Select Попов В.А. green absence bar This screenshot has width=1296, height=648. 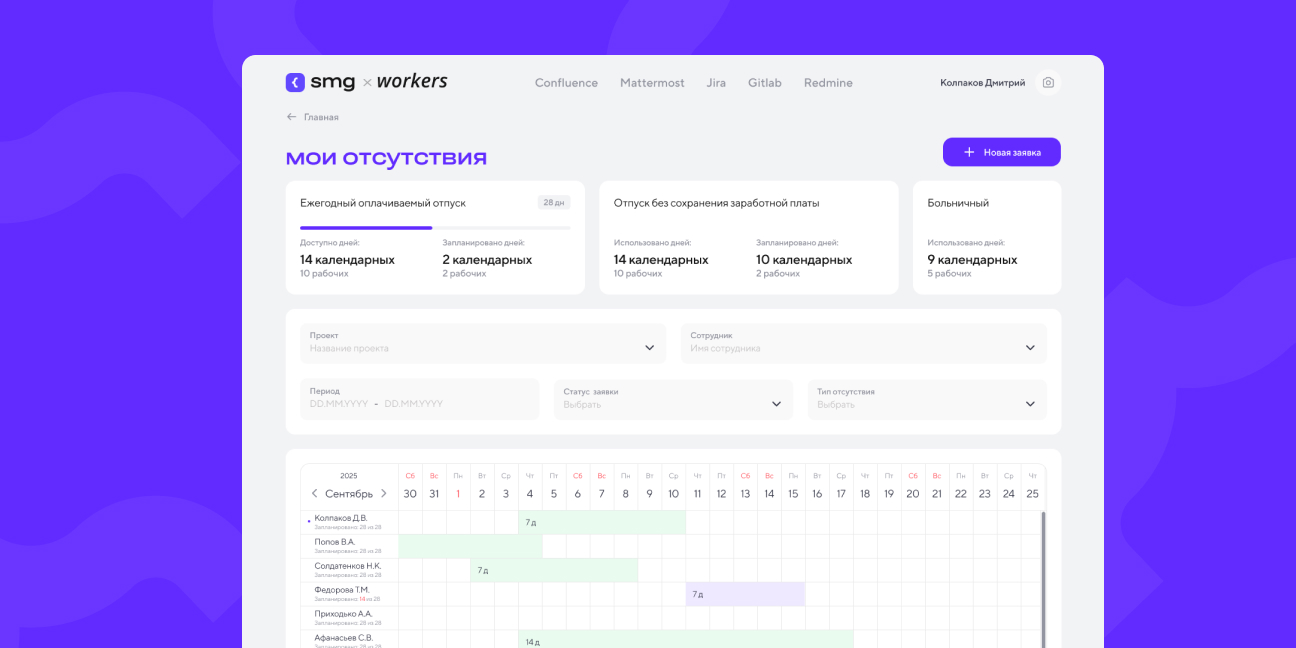click(x=470, y=546)
